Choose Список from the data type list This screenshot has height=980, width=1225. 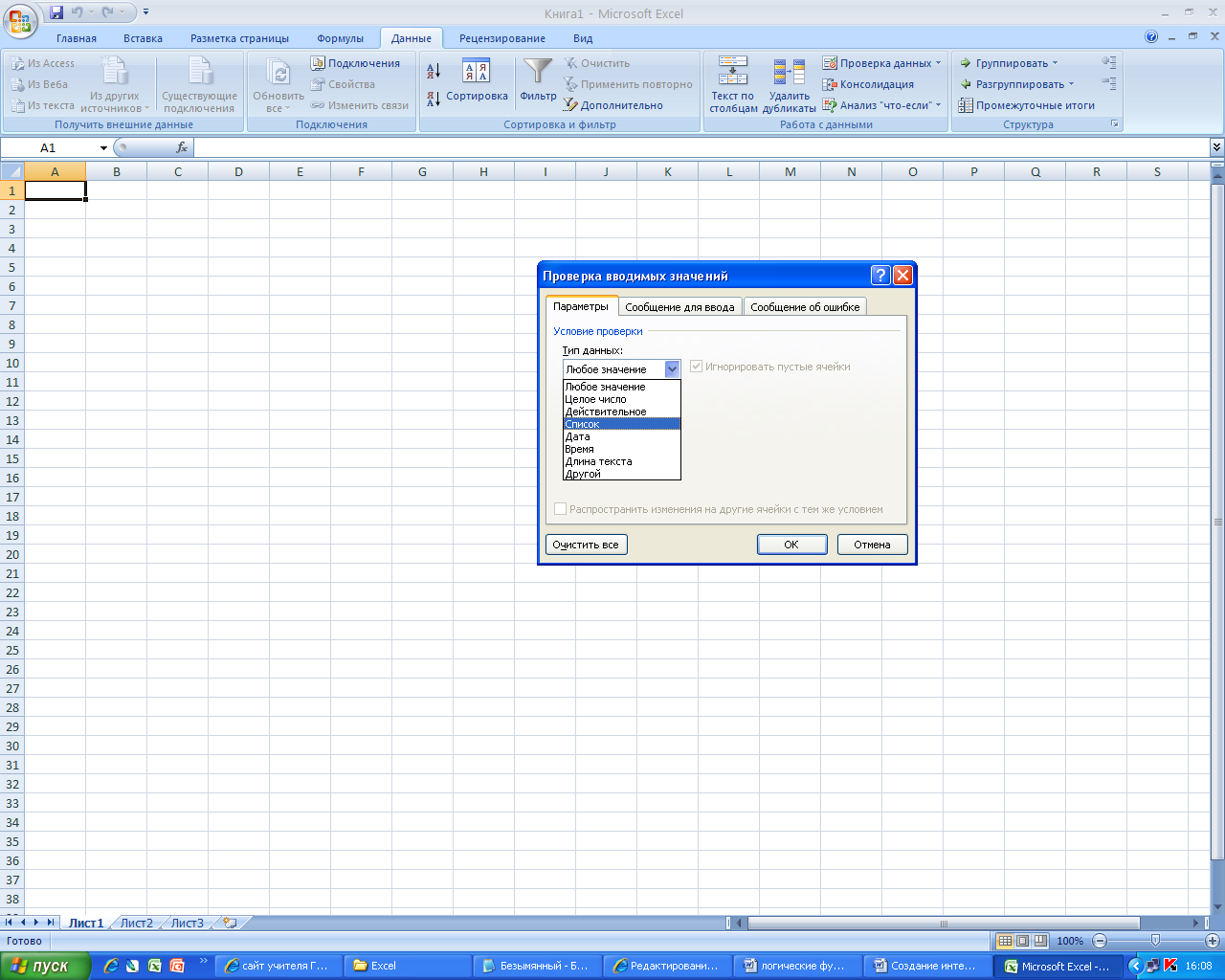click(622, 424)
